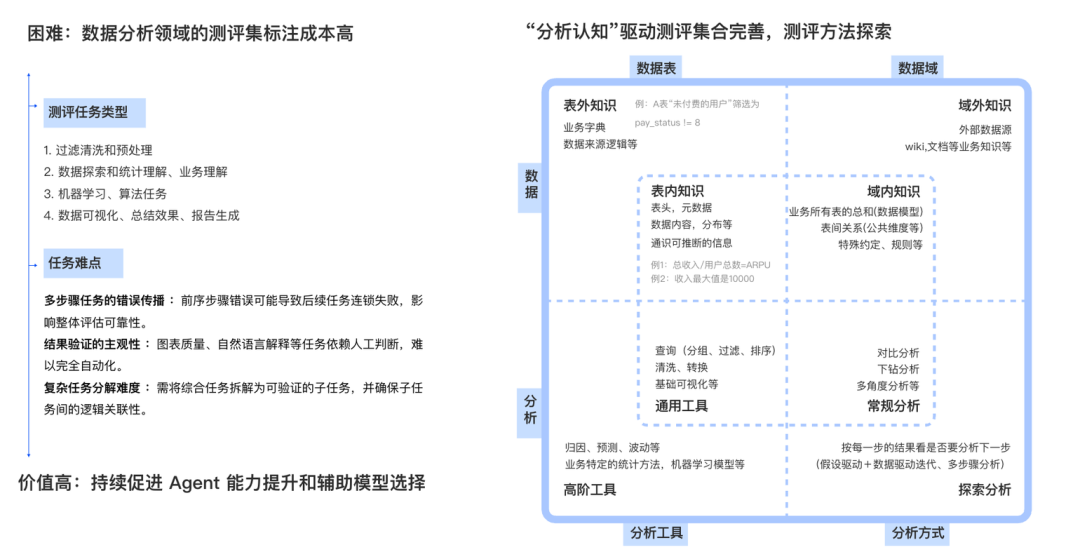
Task: Click the example text pay_status != 8
Action: click(667, 123)
